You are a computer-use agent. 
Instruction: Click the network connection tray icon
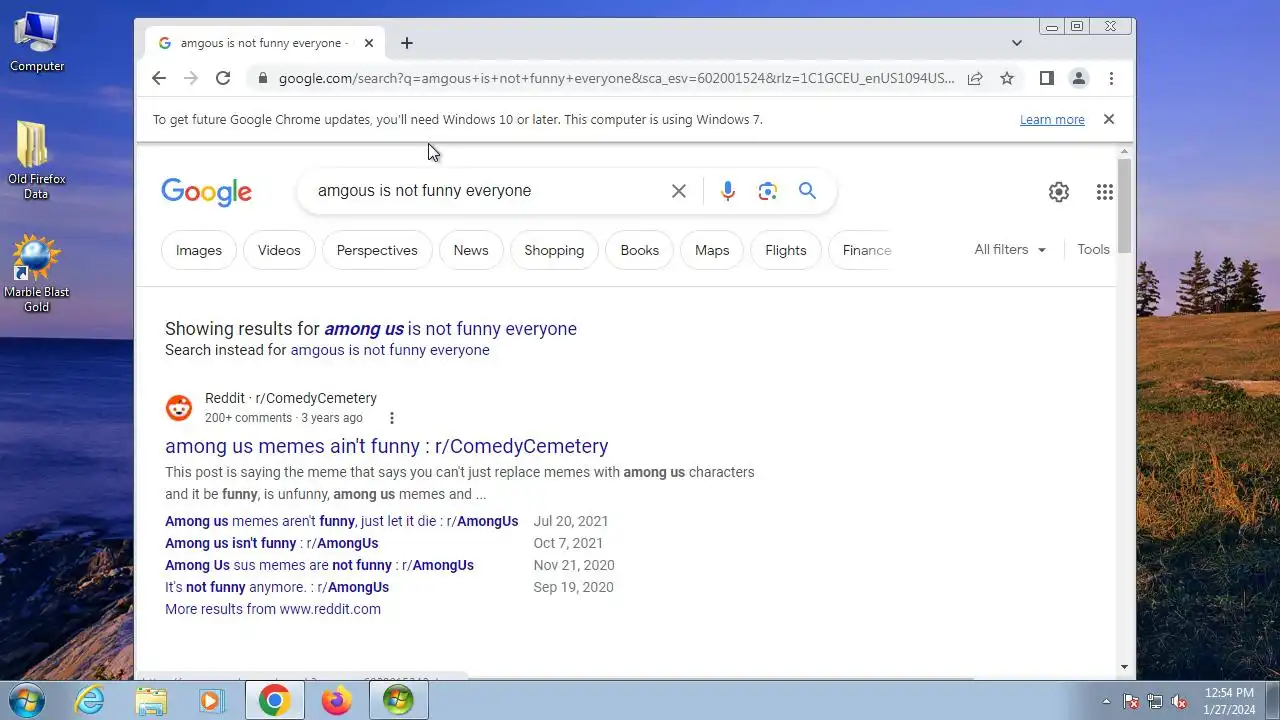(x=1155, y=702)
